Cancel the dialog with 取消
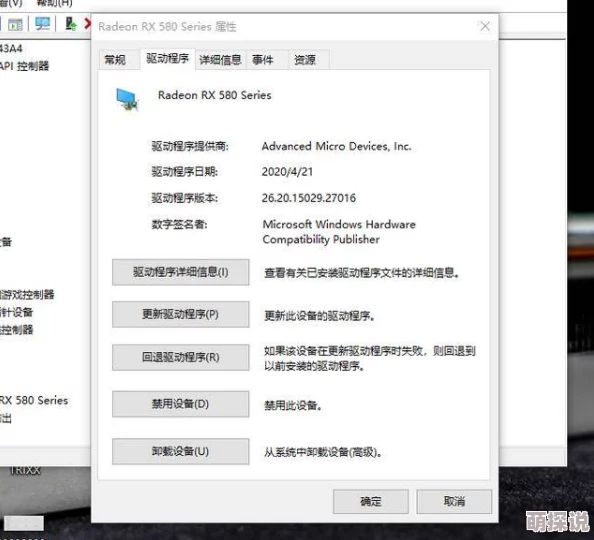This screenshot has height=540, width=594. pos(454,501)
